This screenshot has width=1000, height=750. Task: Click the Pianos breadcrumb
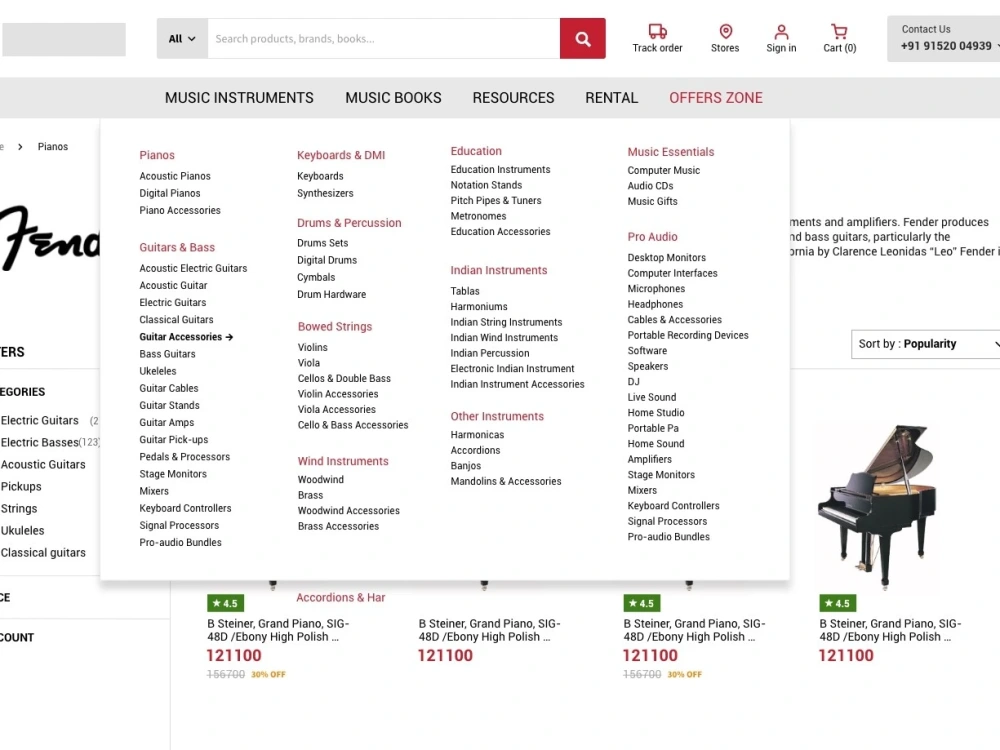(53, 147)
